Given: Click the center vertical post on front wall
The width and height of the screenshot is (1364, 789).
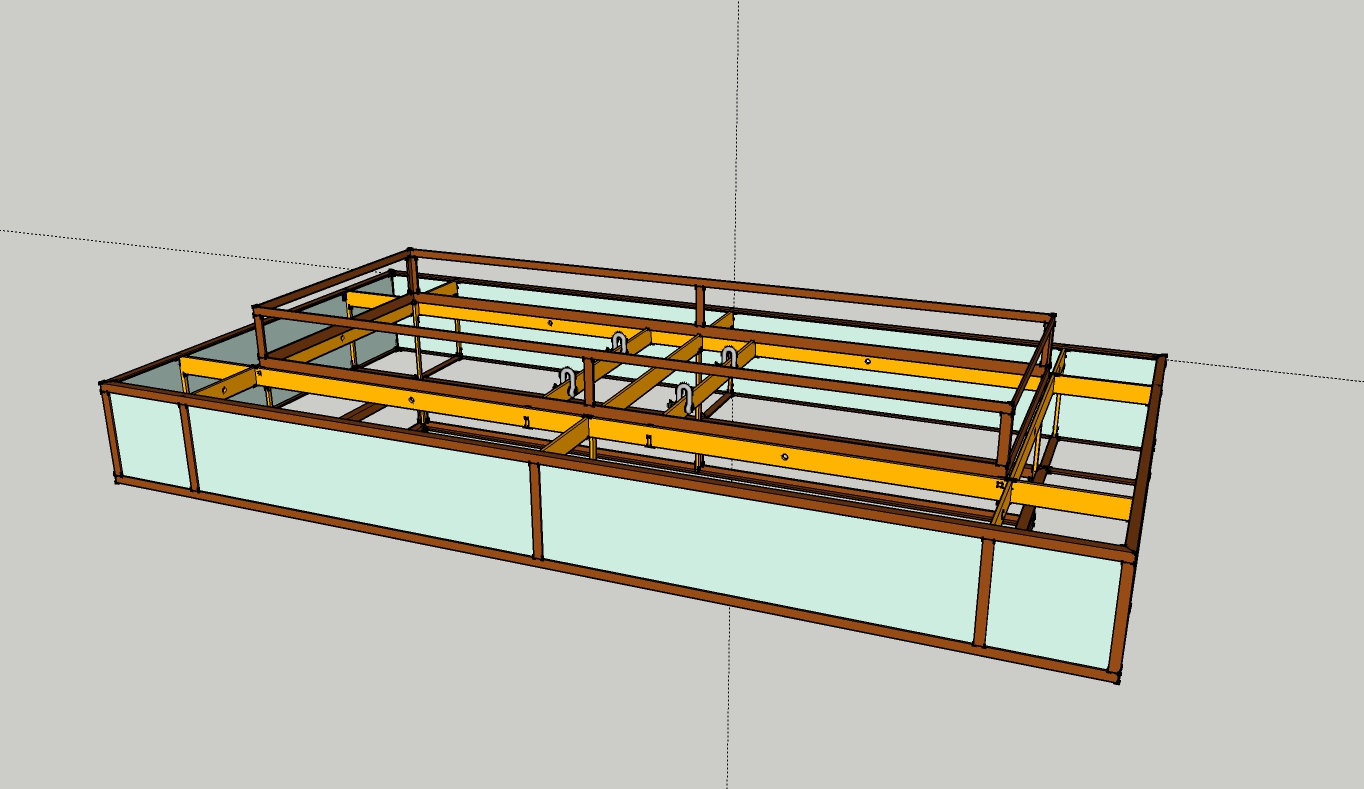Looking at the screenshot, I should [x=536, y=510].
